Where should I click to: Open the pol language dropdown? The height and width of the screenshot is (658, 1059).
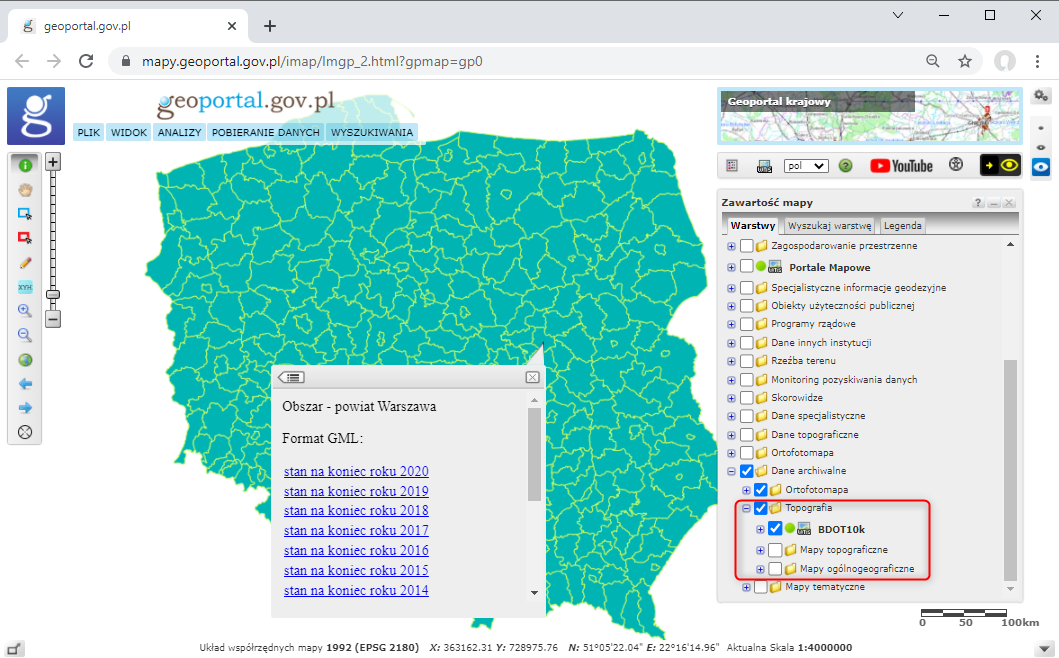click(806, 166)
